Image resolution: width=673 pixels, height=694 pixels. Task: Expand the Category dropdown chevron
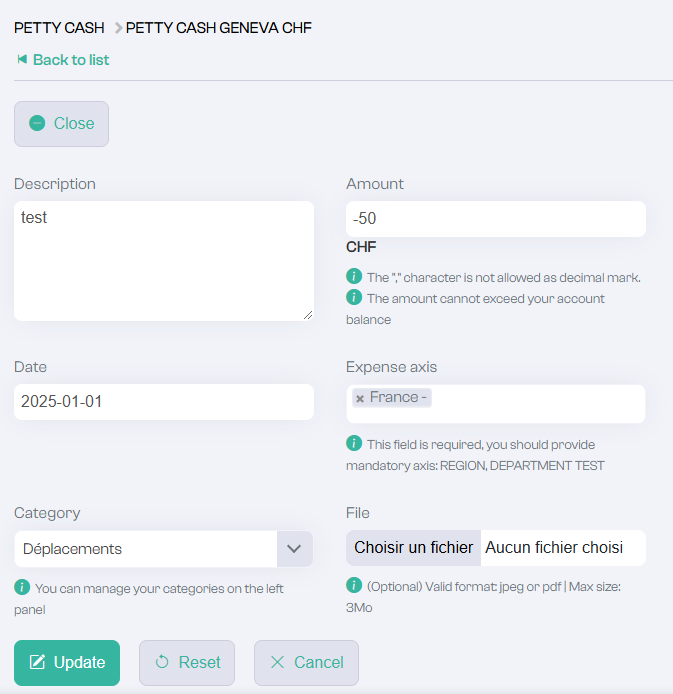[x=294, y=549]
